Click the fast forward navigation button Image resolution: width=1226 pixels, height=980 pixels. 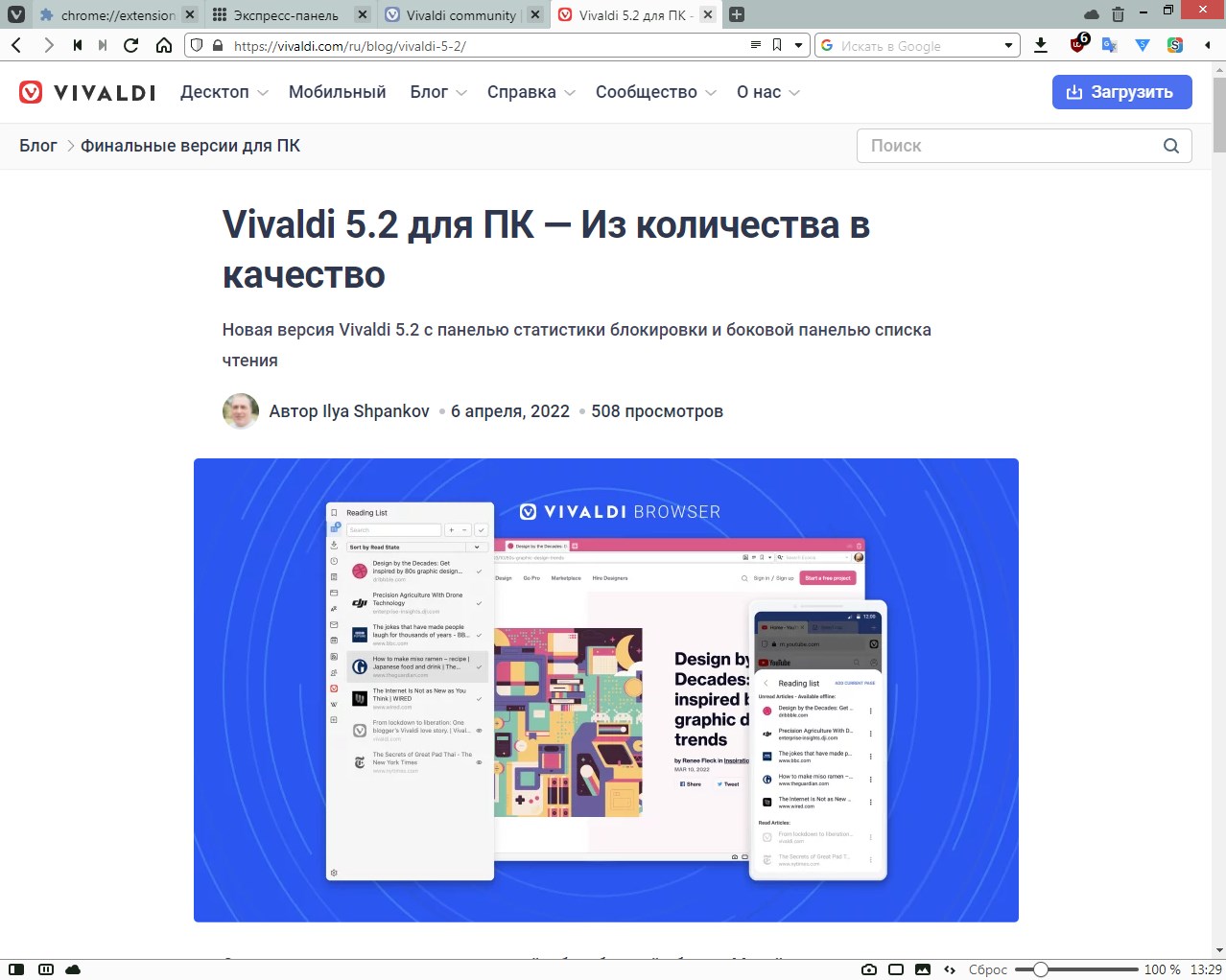click(103, 45)
